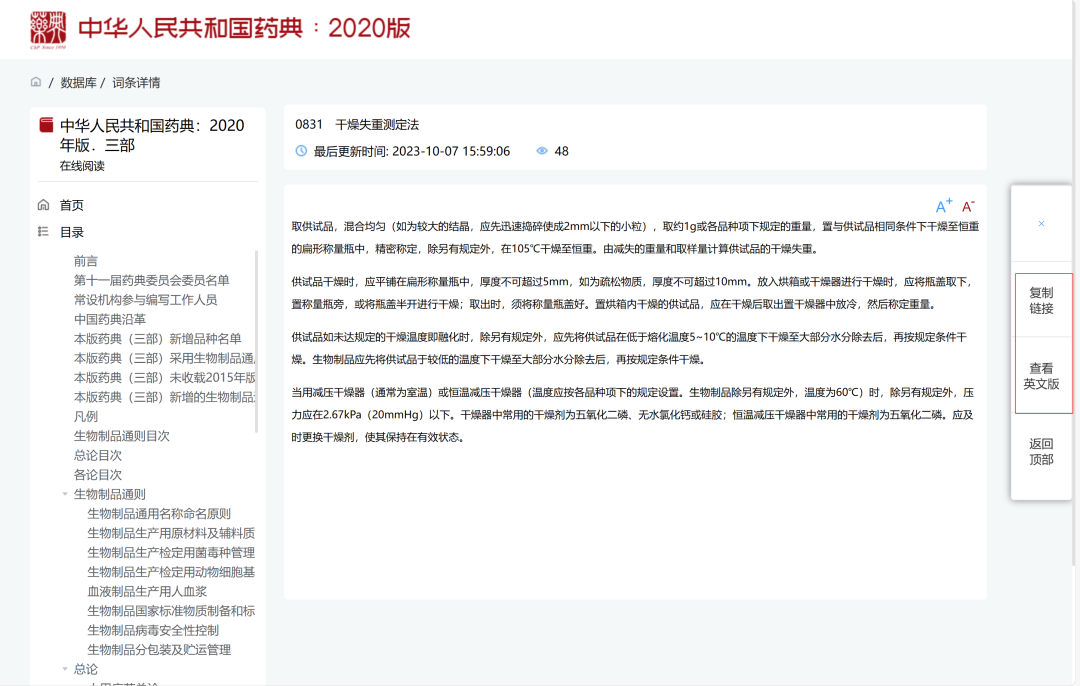Click the sidebar contents scrollbar

tap(257, 341)
